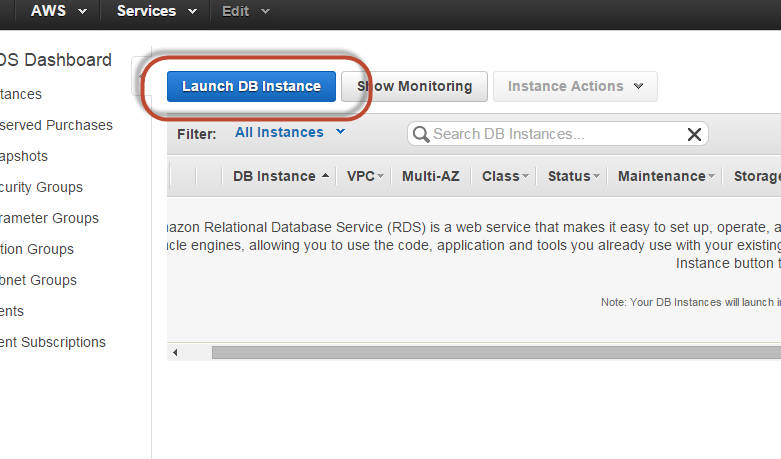Image resolution: width=781 pixels, height=459 pixels.
Task: Click the Launch DB Instance button
Action: 251,87
